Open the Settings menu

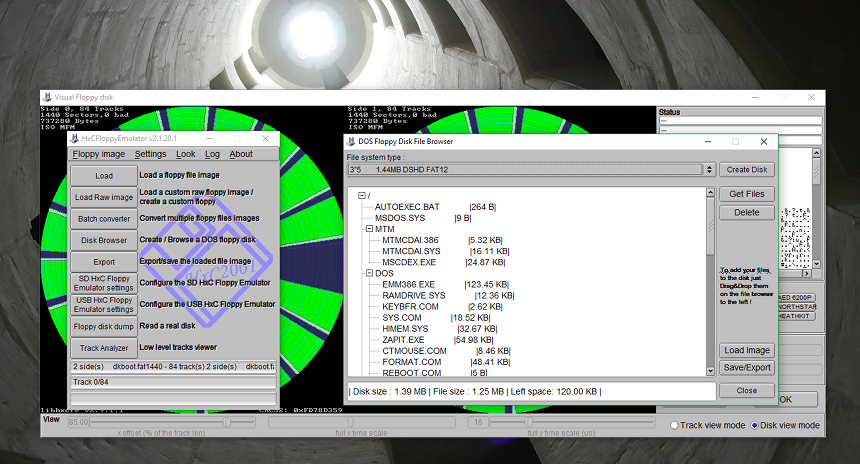pyautogui.click(x=150, y=154)
